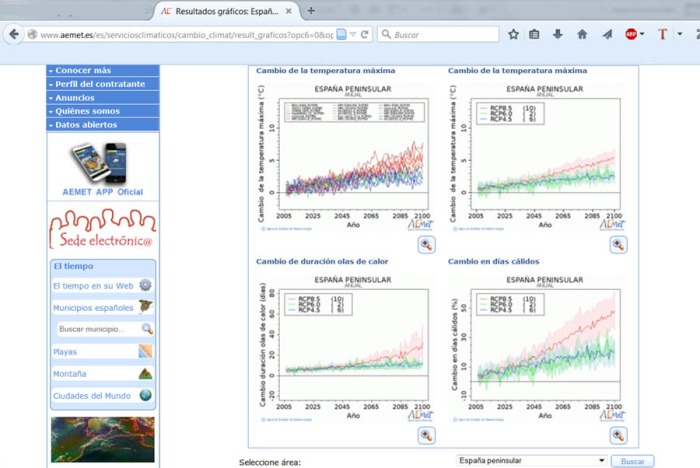Open the España peninsular area dropdown
The image size is (700, 468).
point(530,461)
